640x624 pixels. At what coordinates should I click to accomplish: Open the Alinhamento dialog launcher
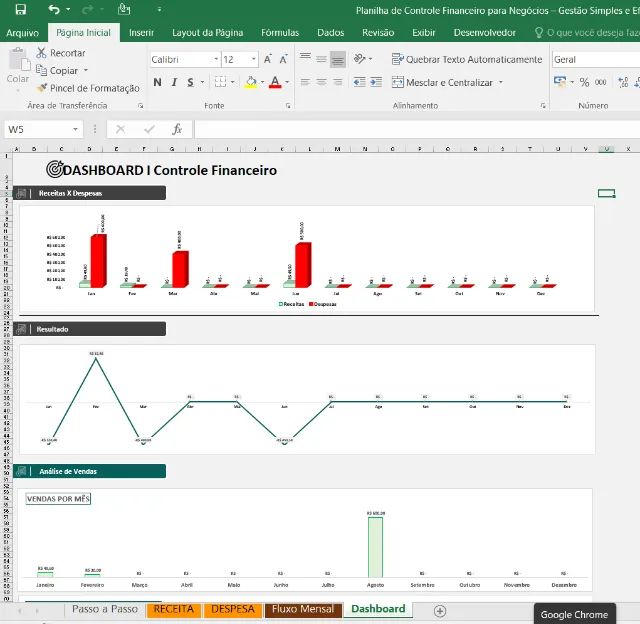[x=543, y=106]
